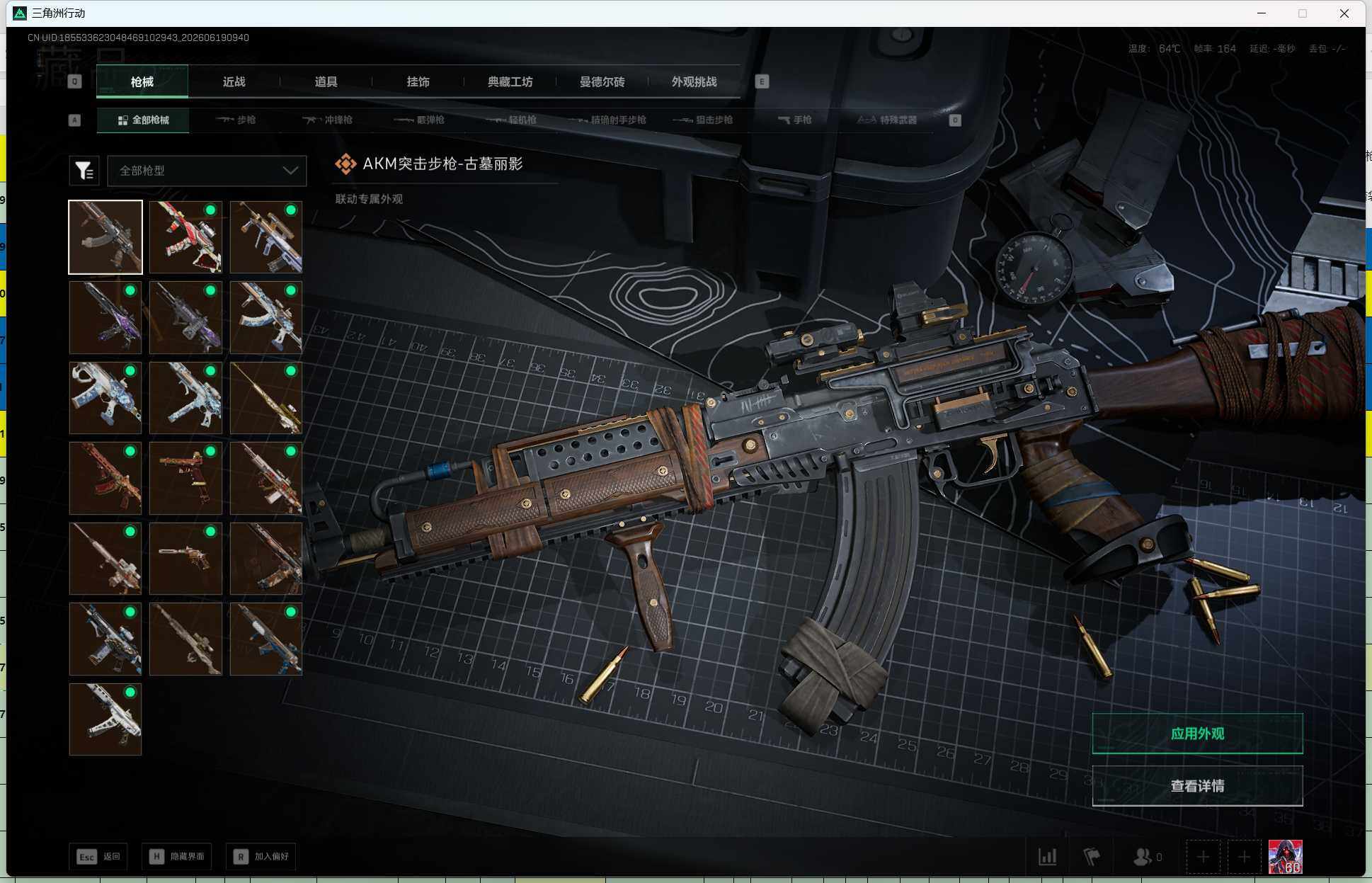Go to the 典藏工坊 tab
The width and height of the screenshot is (1372, 883).
[x=510, y=81]
